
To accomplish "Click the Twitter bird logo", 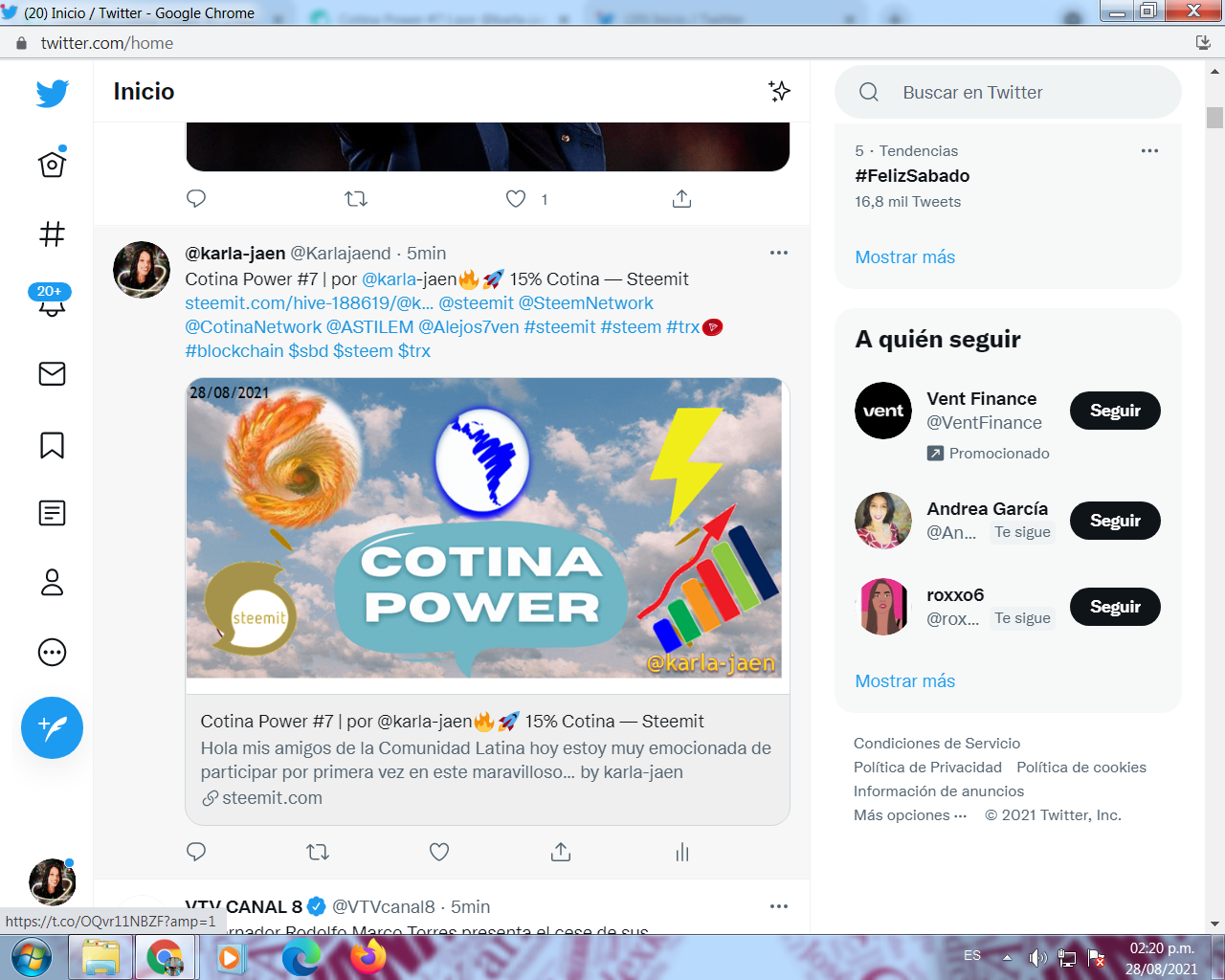I will click(53, 93).
